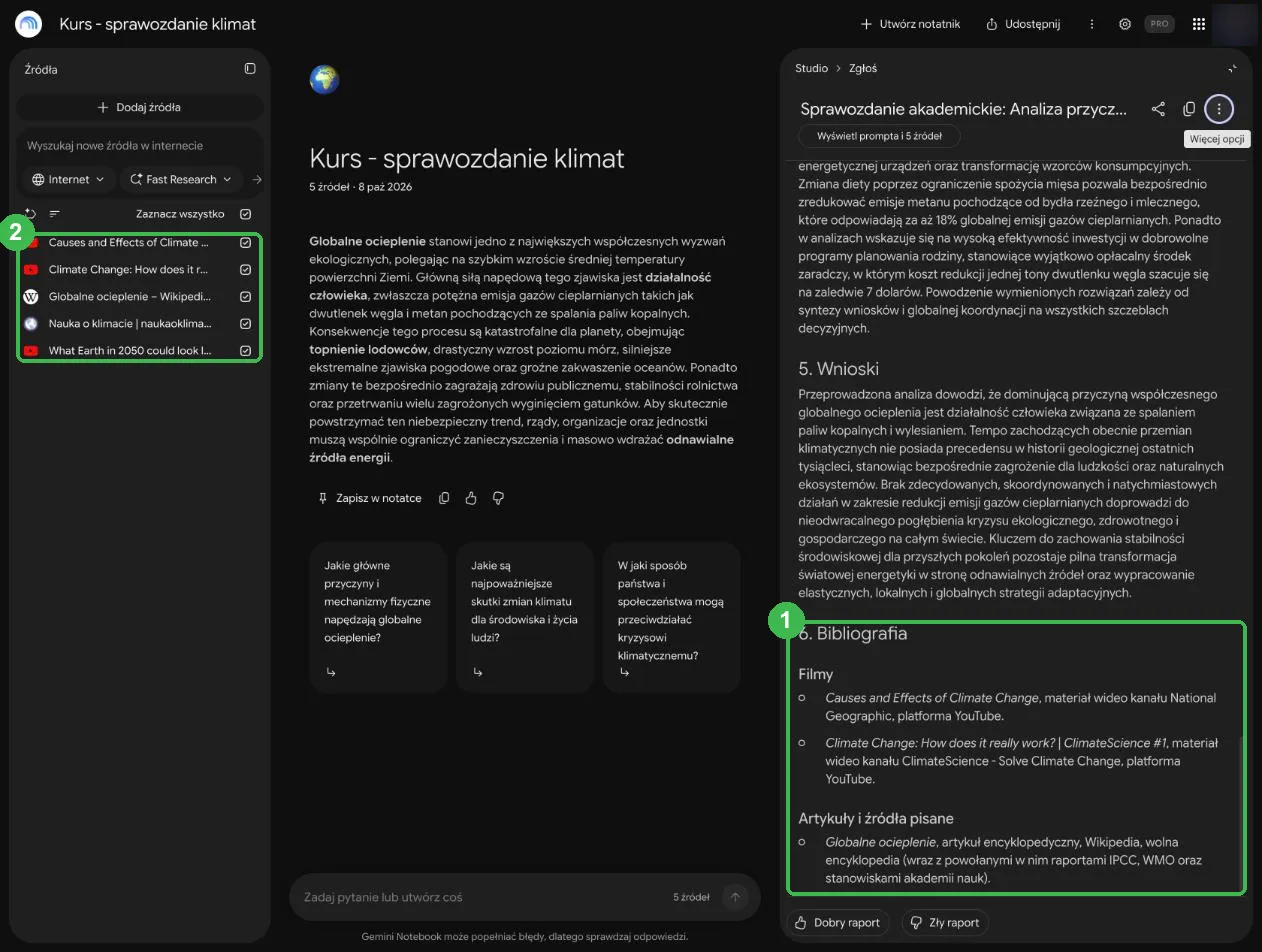Screen dimensions: 1262x952
Task: Open the settings gear
Action: (x=1125, y=24)
